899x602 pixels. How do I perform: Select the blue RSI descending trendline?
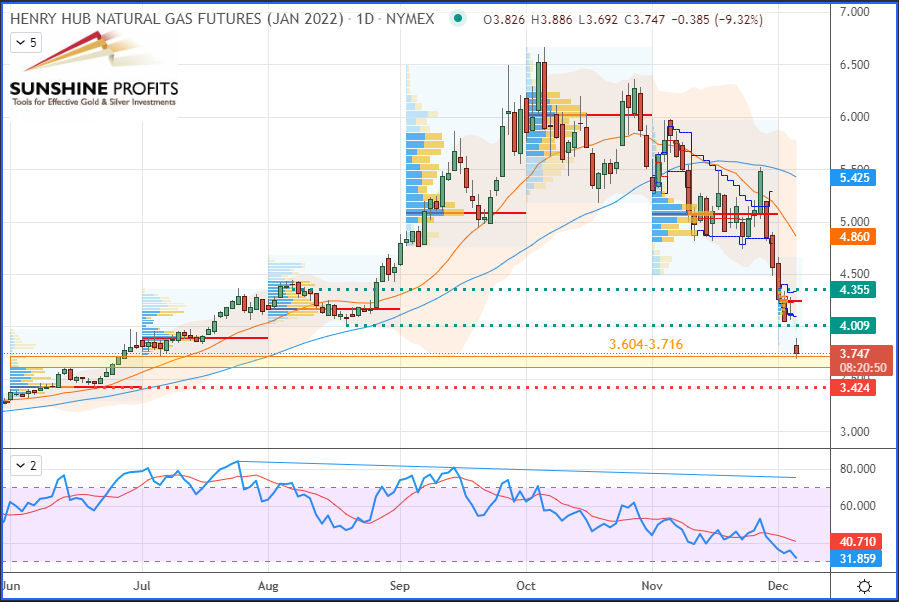516,469
